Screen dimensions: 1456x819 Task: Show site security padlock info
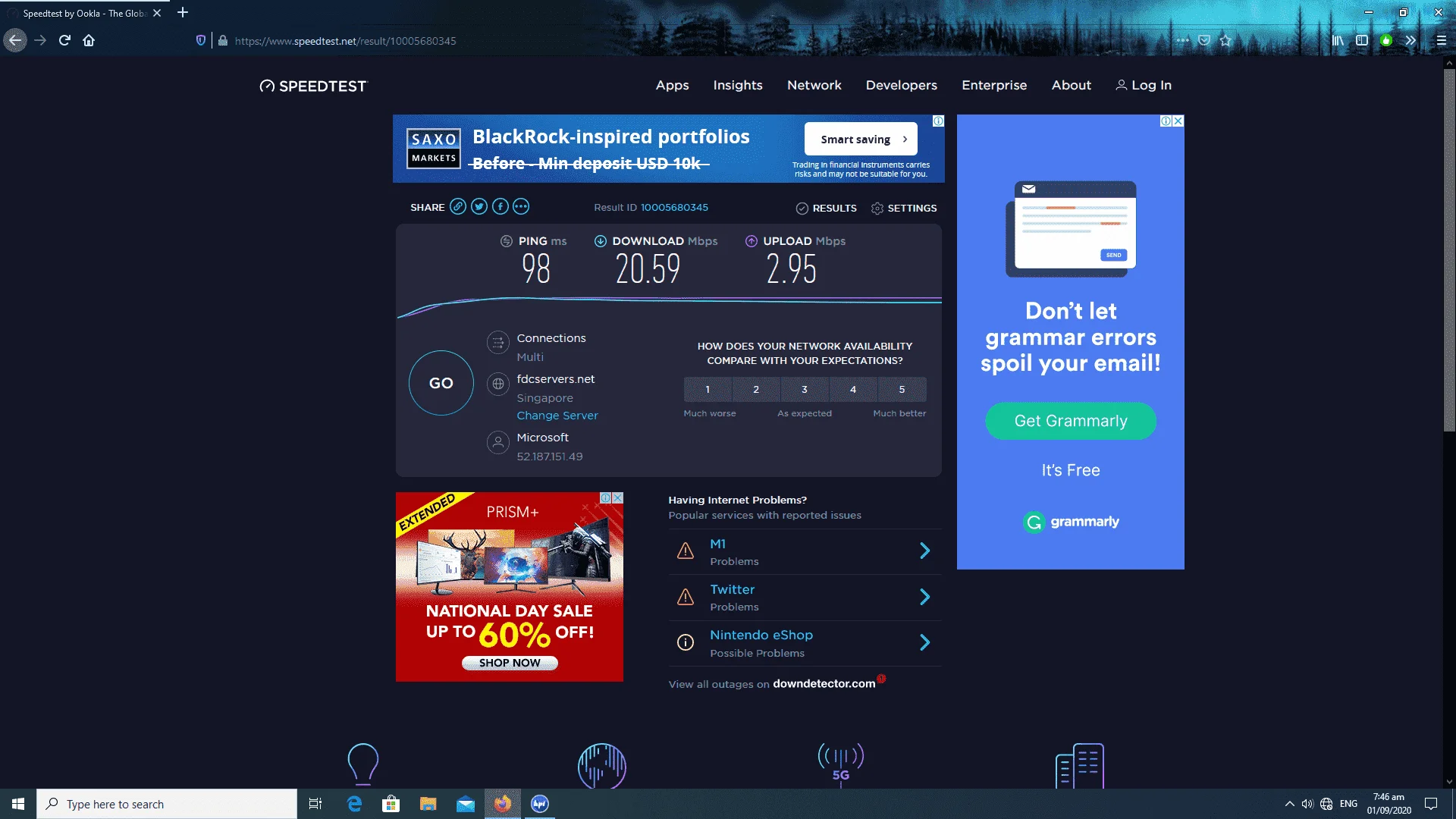(223, 40)
